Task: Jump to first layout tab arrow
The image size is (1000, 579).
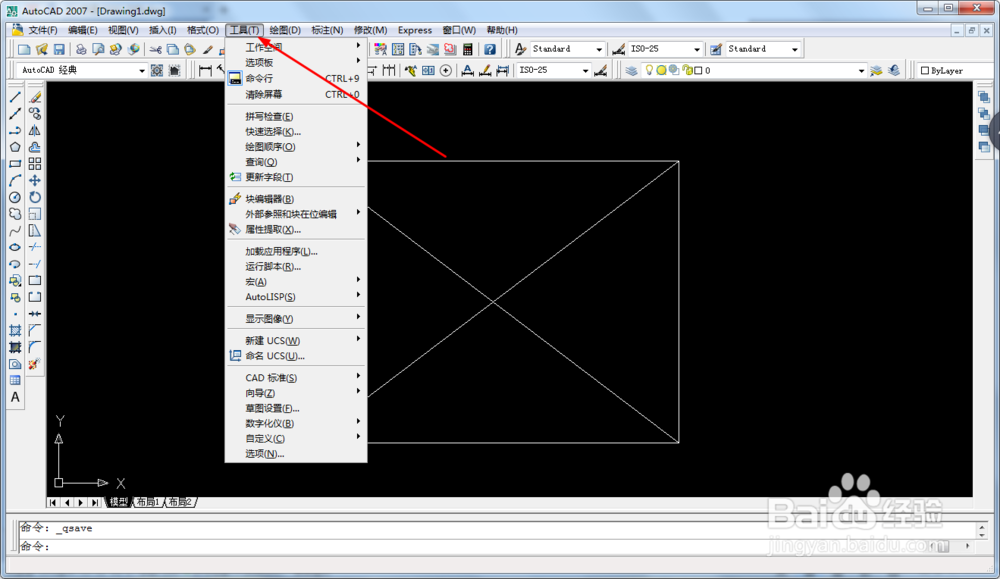Action: [53, 502]
